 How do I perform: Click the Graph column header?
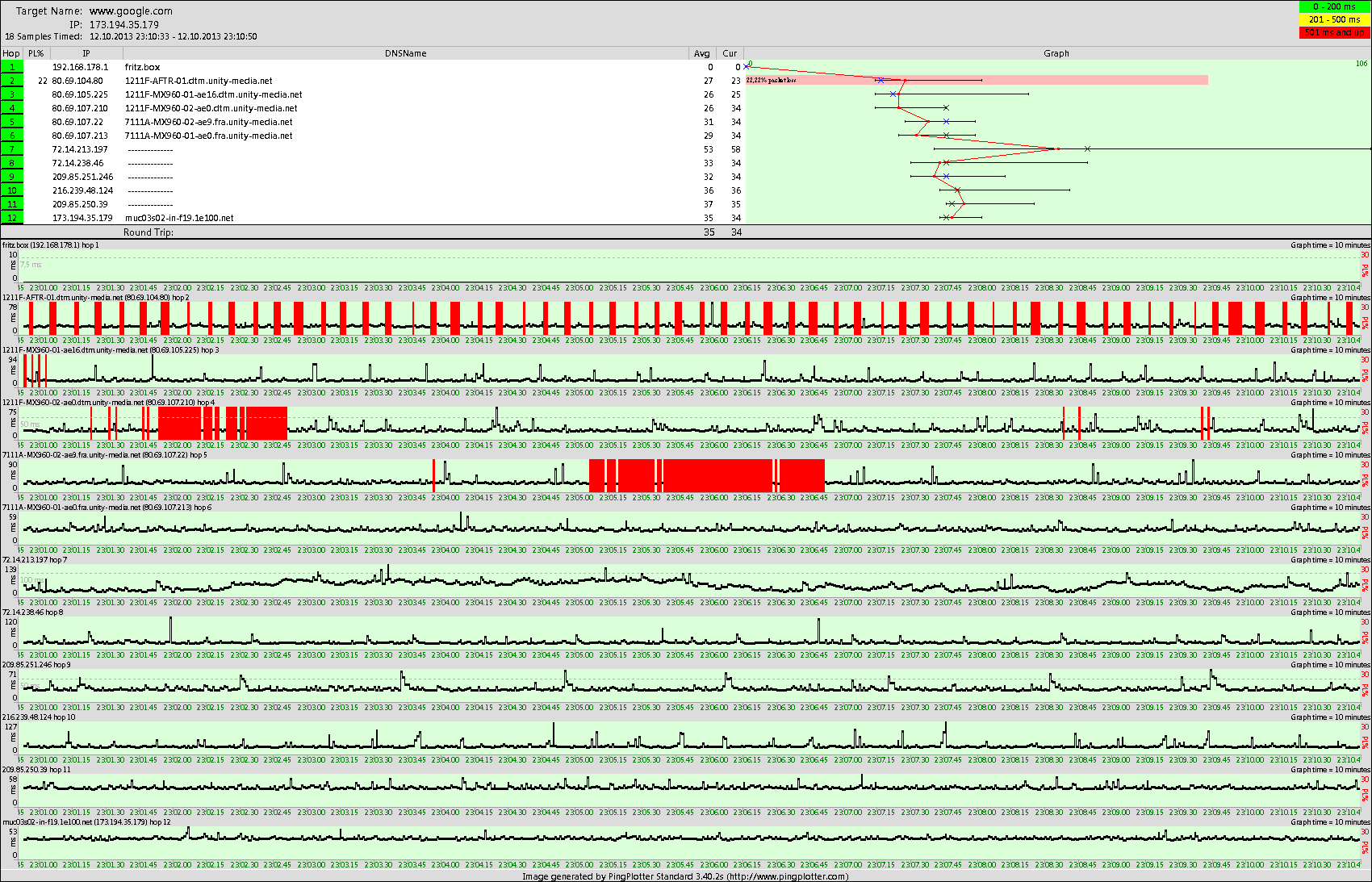[1056, 53]
